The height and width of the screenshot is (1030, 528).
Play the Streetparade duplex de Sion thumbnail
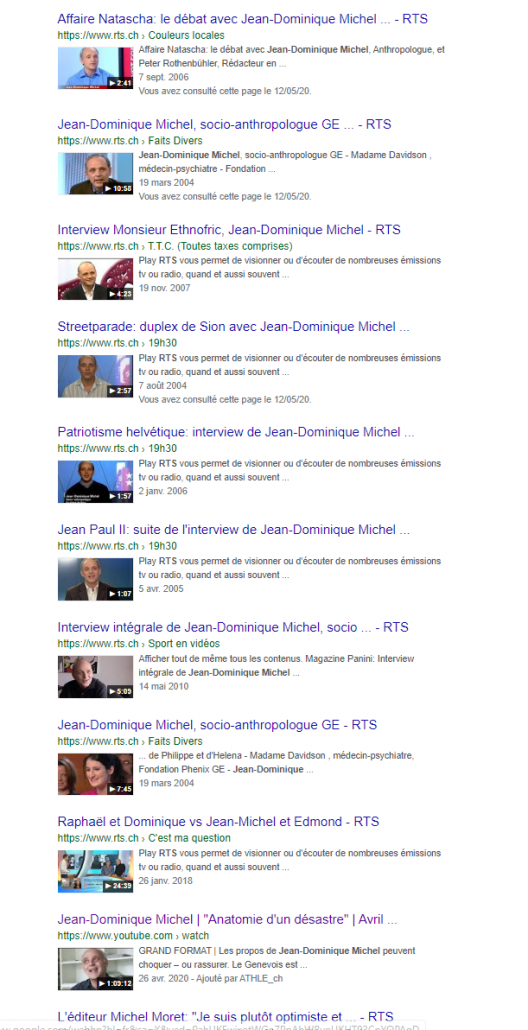pos(95,376)
